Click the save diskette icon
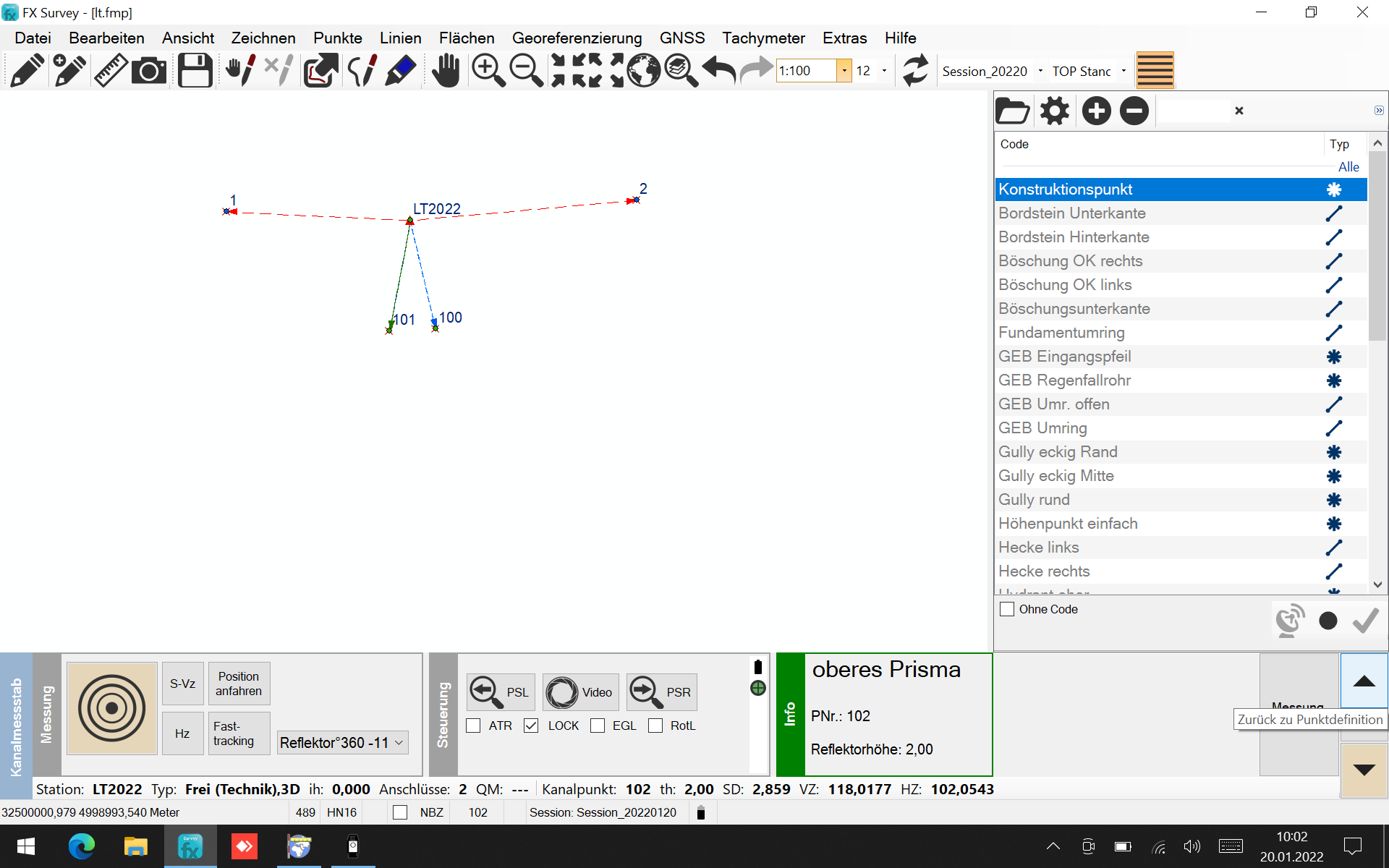The width and height of the screenshot is (1389, 868). (195, 71)
